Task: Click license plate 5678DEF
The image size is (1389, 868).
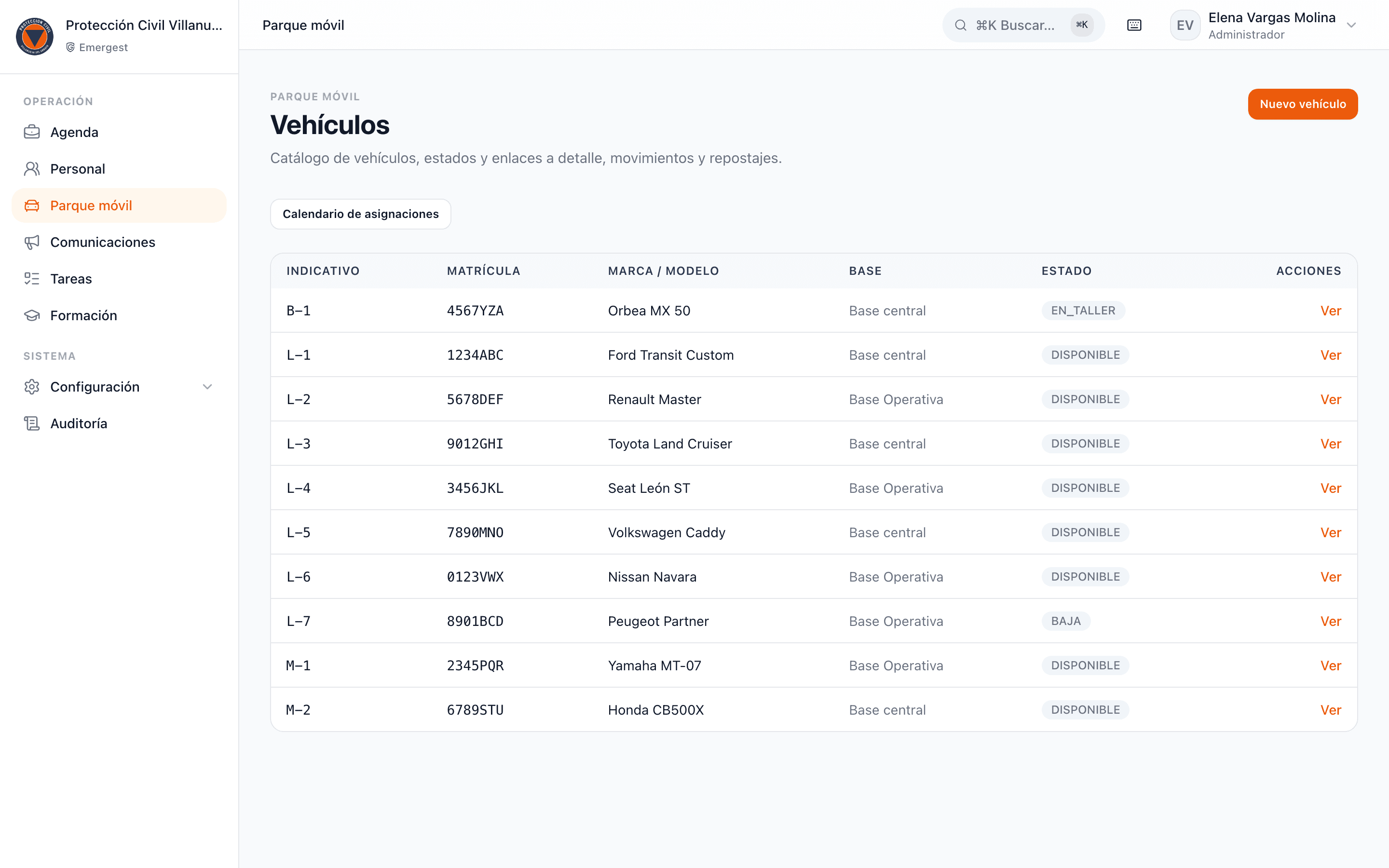Action: pyautogui.click(x=475, y=400)
